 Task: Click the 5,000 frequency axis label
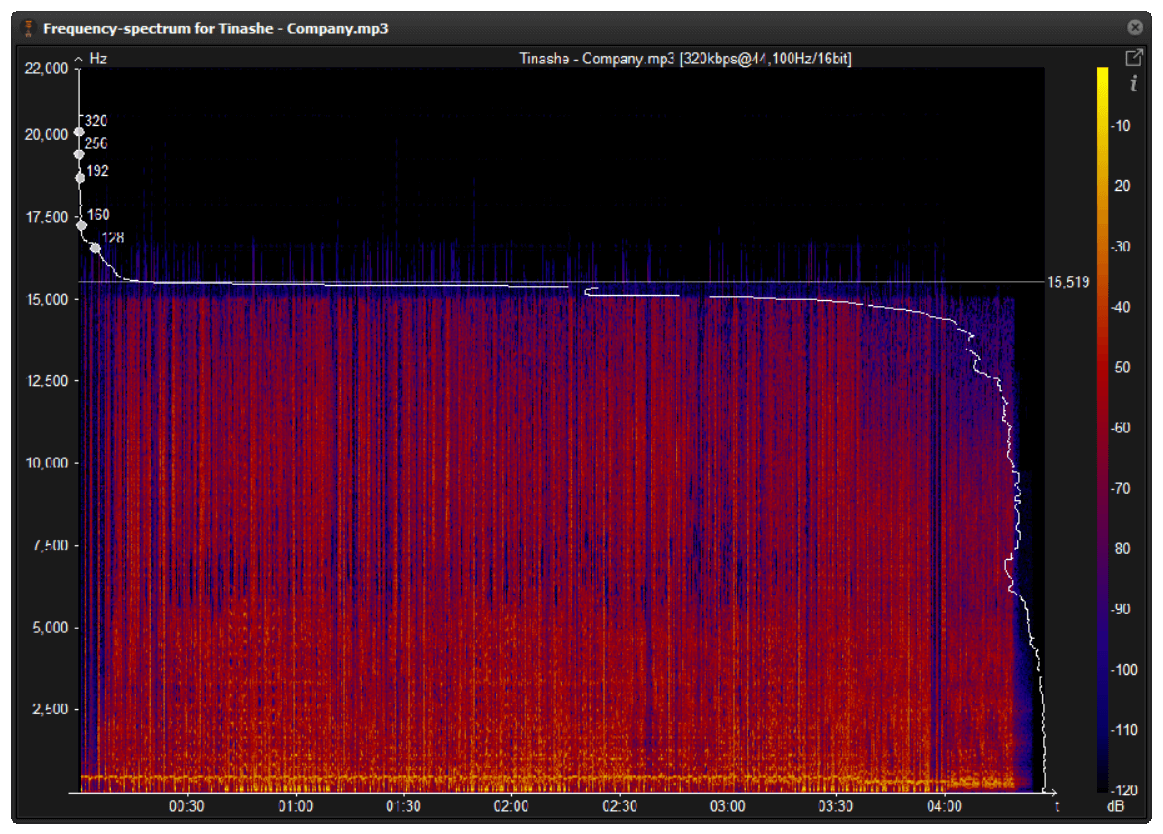pyautogui.click(x=50, y=628)
